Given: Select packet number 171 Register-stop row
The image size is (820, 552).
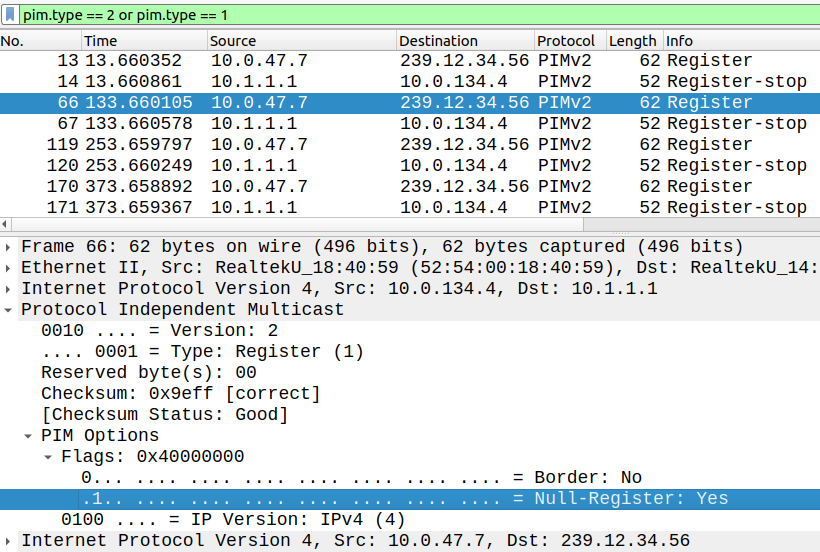Looking at the screenshot, I should [410, 207].
